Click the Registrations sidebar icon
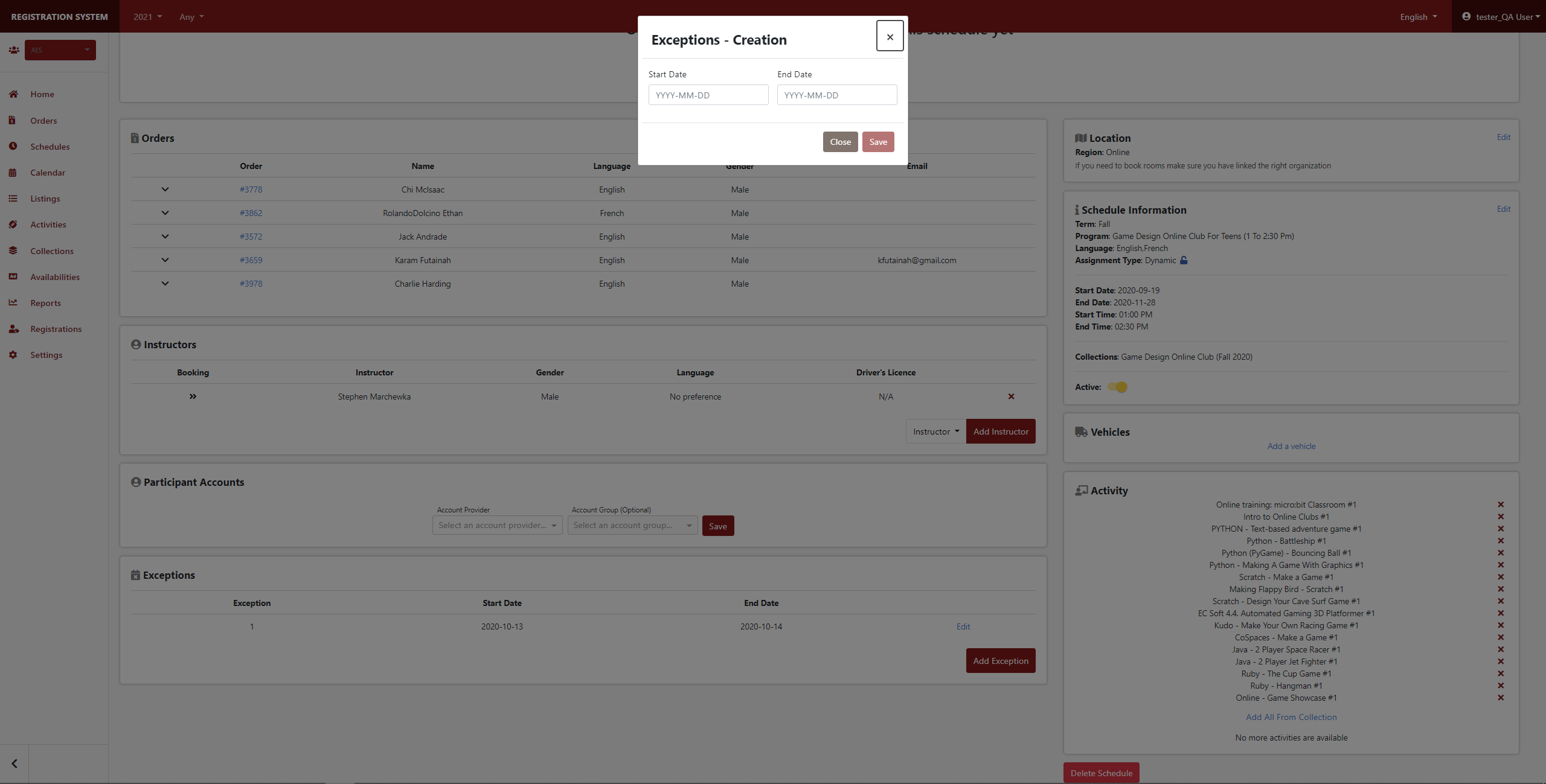This screenshot has width=1546, height=784. click(13, 329)
